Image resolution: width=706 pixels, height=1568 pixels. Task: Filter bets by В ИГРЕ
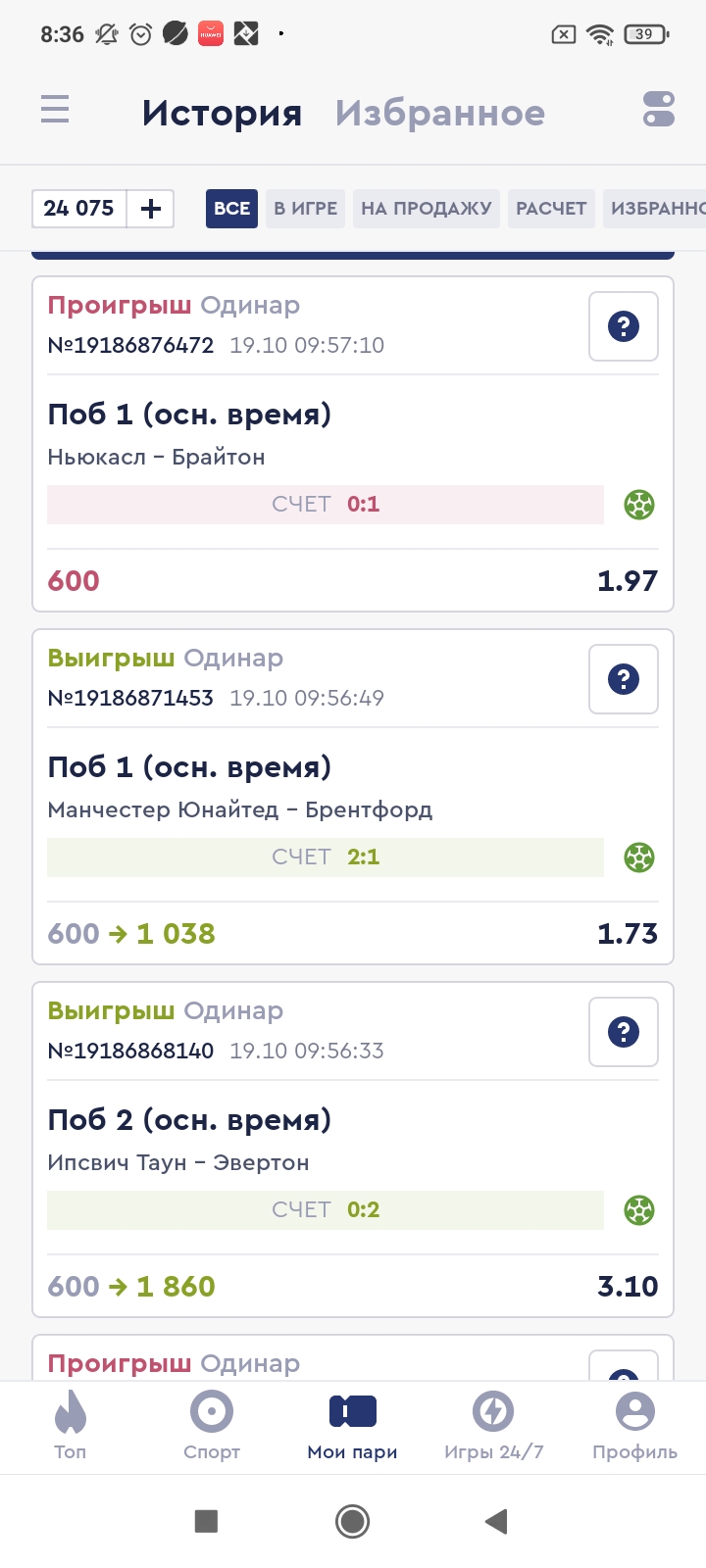[x=305, y=209]
